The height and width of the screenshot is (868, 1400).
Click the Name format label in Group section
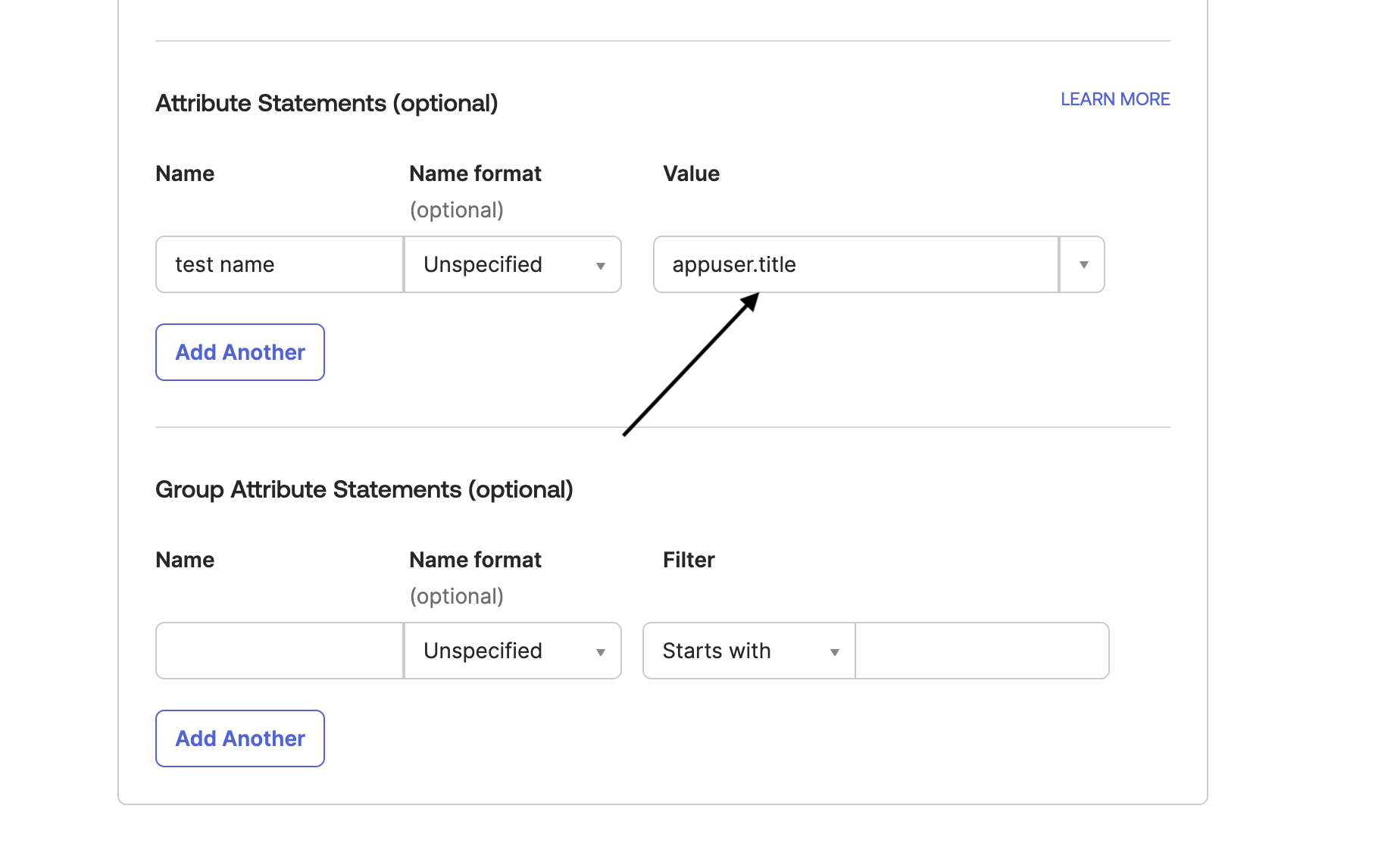tap(475, 560)
